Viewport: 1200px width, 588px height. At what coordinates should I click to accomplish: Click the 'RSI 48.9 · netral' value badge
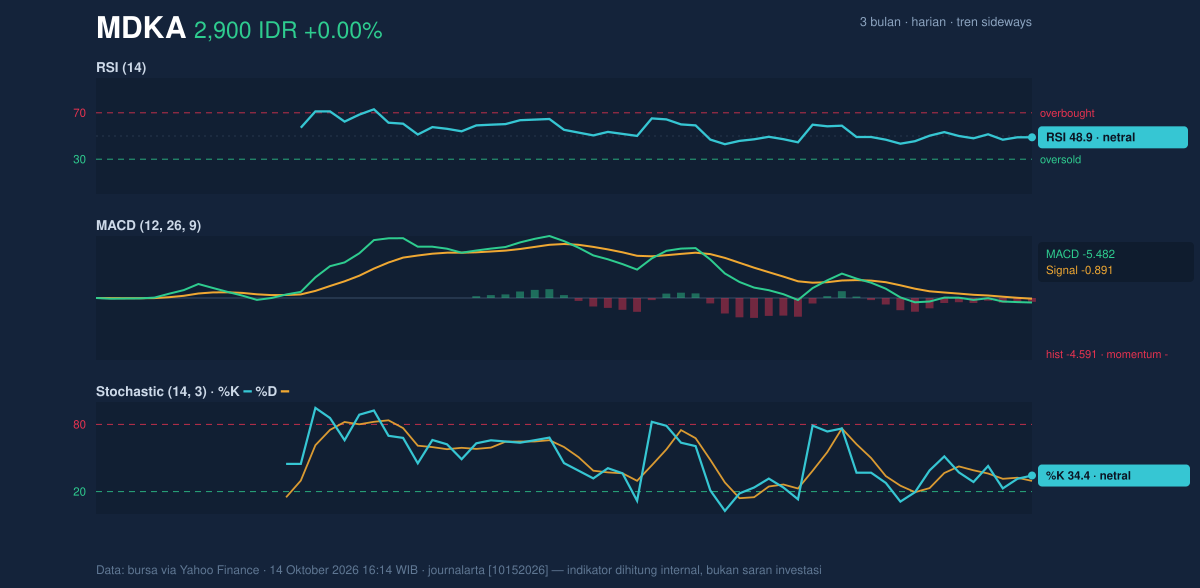[1114, 137]
